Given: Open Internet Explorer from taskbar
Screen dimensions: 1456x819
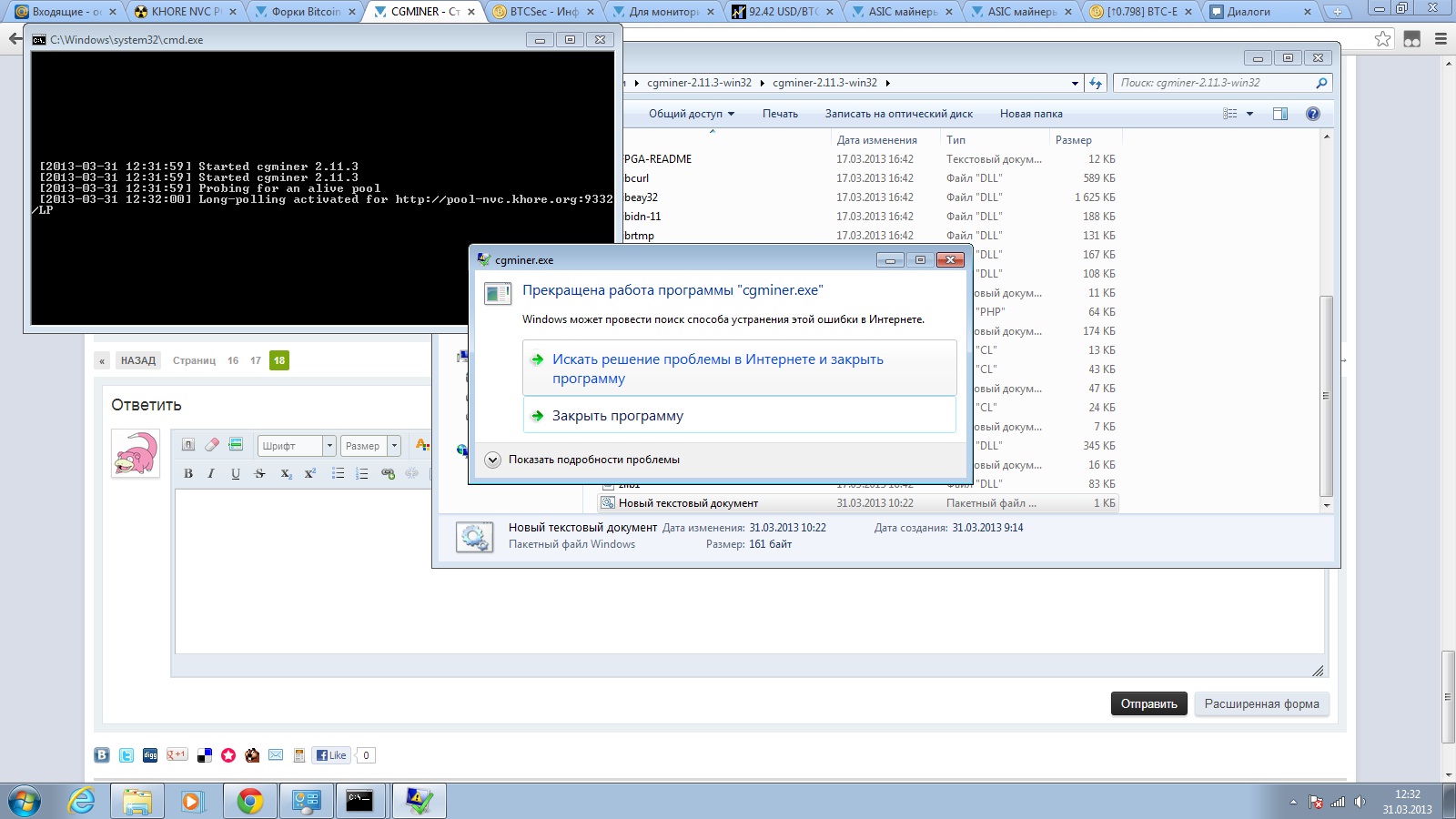Looking at the screenshot, I should pos(82,801).
